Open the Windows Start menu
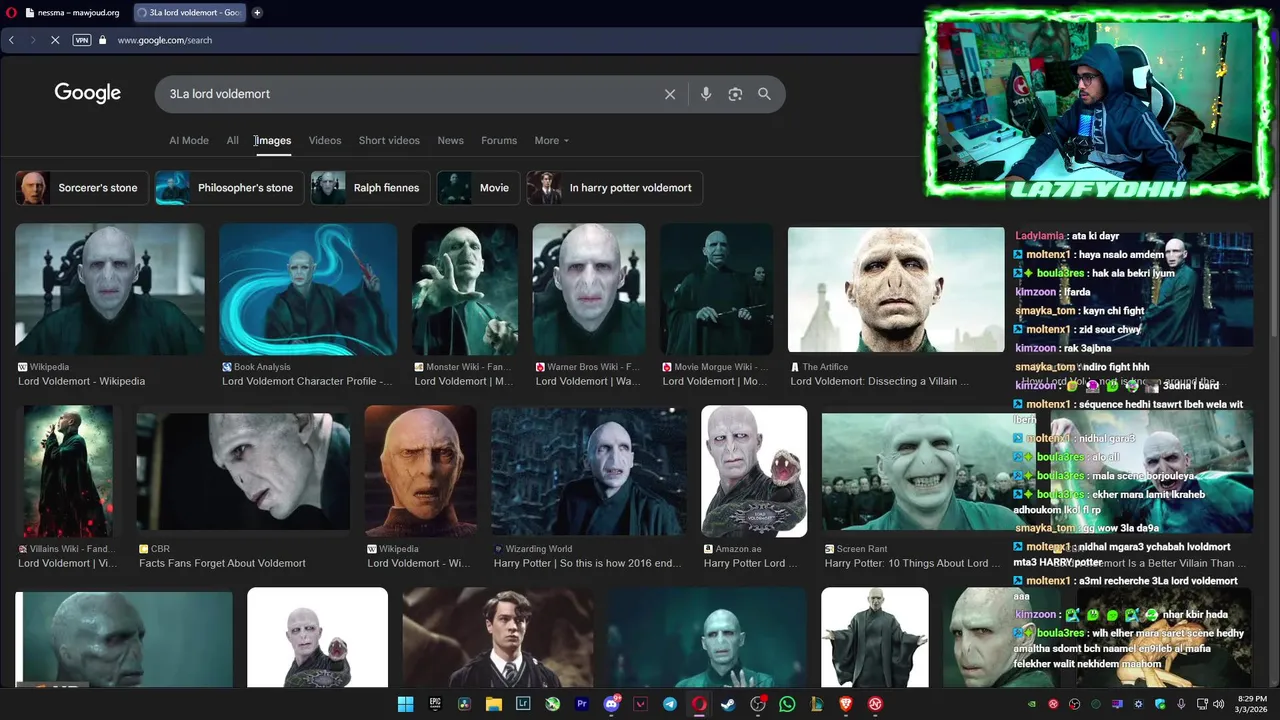 [x=405, y=704]
